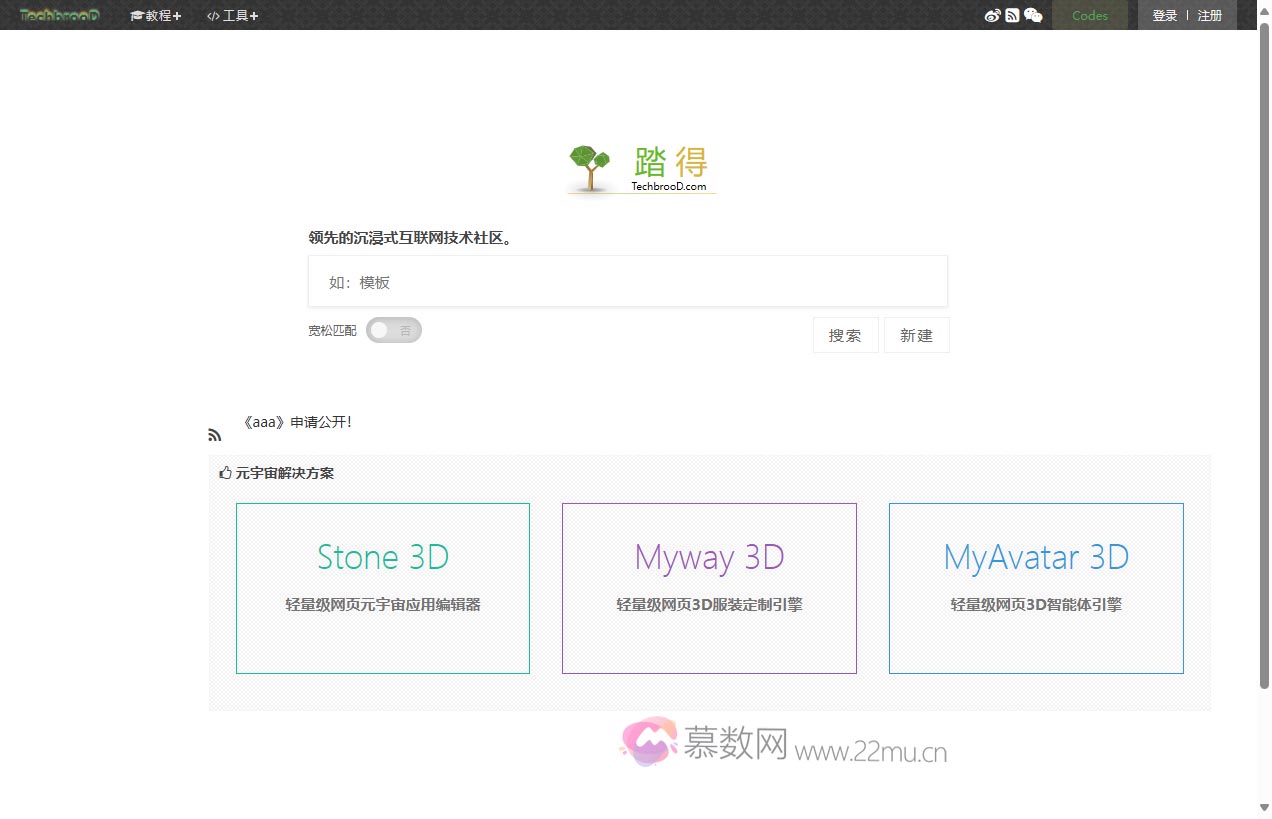Click the thumbs-up icon by 元宇宙解决方案

[225, 473]
